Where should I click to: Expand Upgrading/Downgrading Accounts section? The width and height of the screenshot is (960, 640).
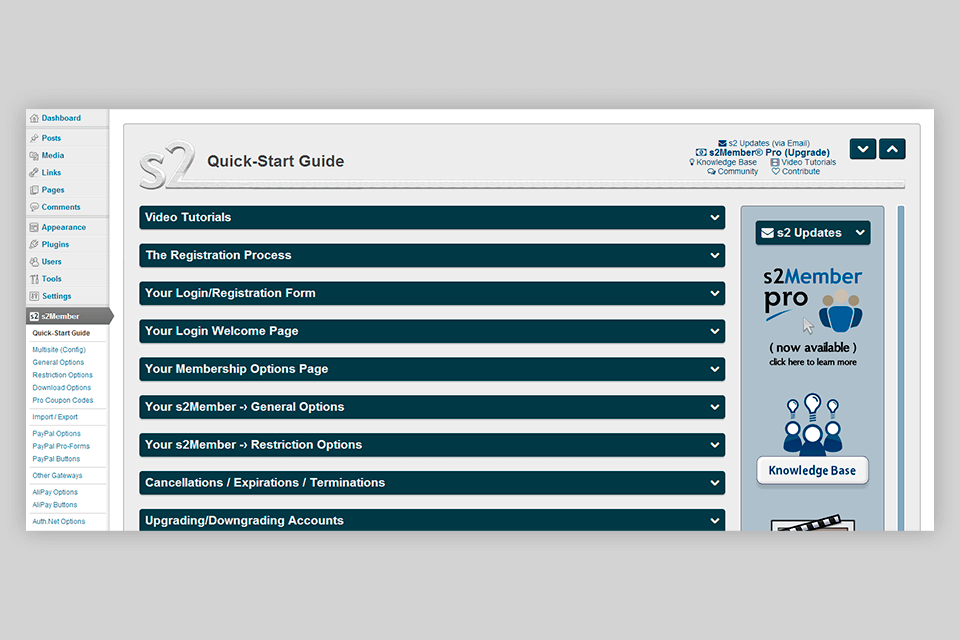[432, 520]
